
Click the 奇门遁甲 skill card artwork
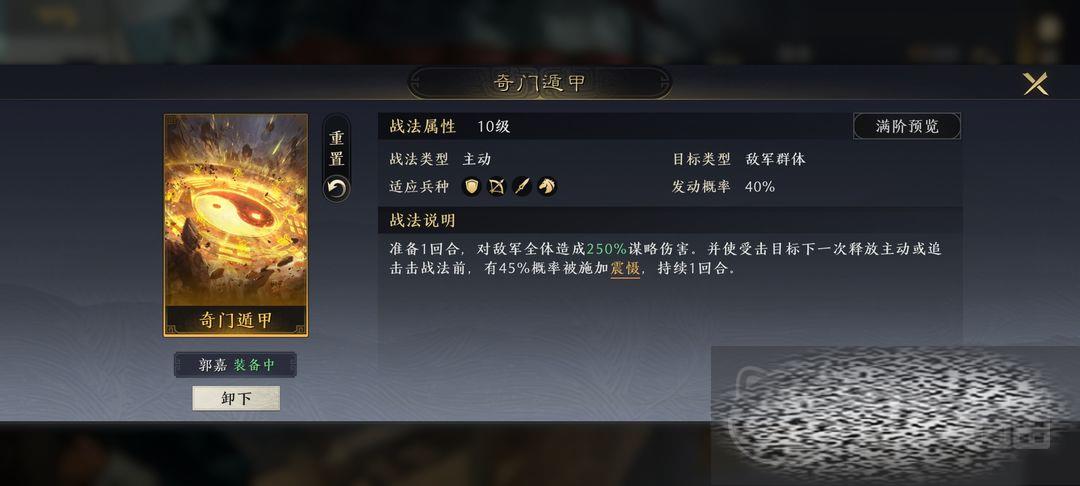236,210
